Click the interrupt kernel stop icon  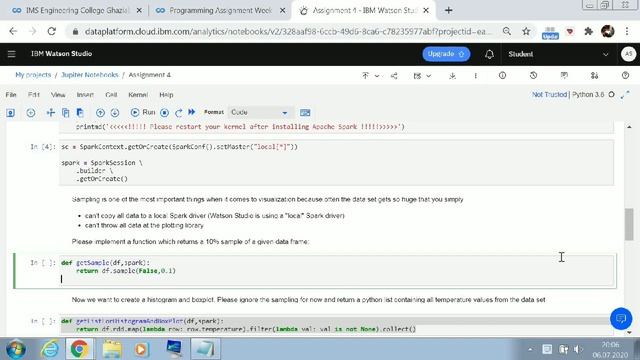tap(164, 113)
